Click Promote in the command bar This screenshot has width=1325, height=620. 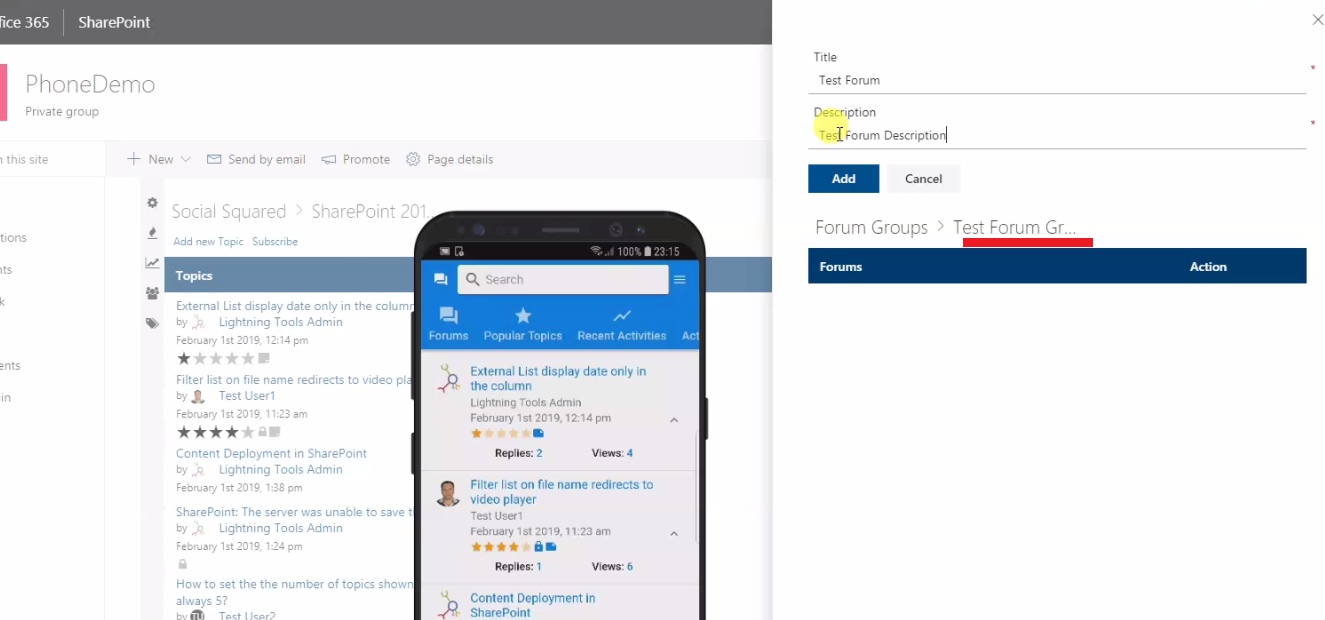click(x=355, y=159)
